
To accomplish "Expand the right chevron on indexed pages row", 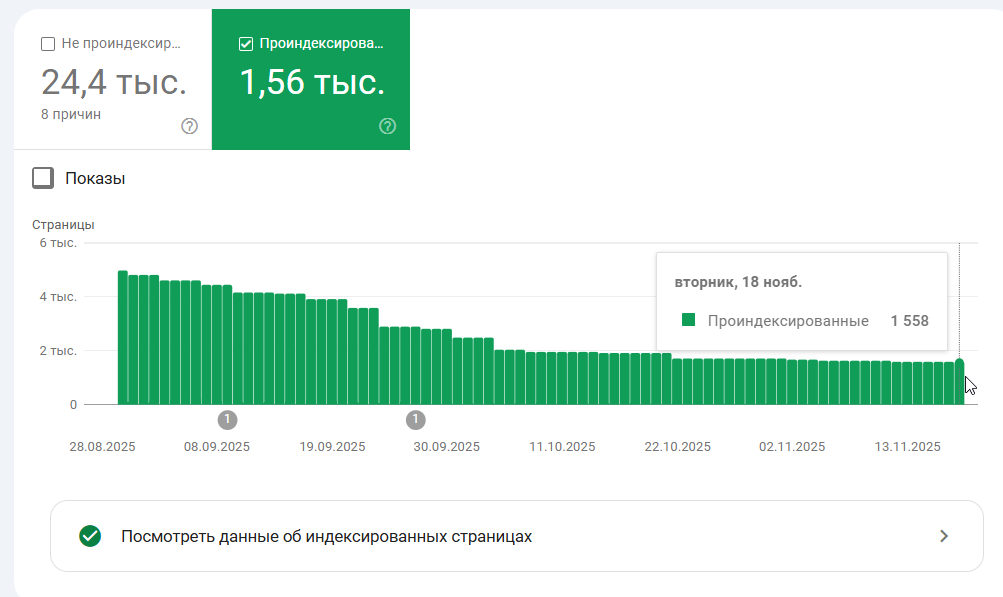I will tap(943, 536).
